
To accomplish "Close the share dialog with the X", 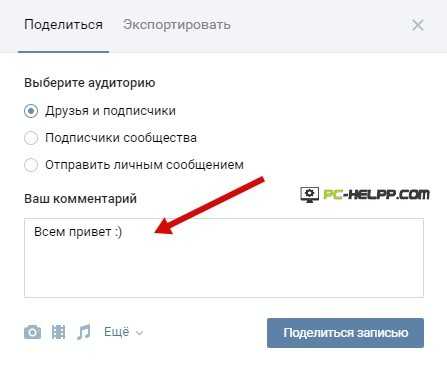I will point(418,25).
